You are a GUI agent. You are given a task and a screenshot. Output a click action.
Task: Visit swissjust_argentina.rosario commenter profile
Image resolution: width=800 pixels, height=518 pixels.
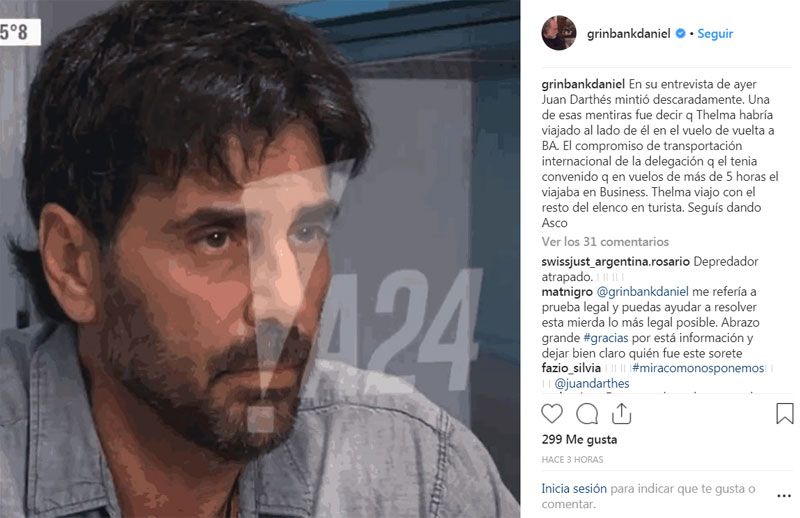click(x=615, y=261)
